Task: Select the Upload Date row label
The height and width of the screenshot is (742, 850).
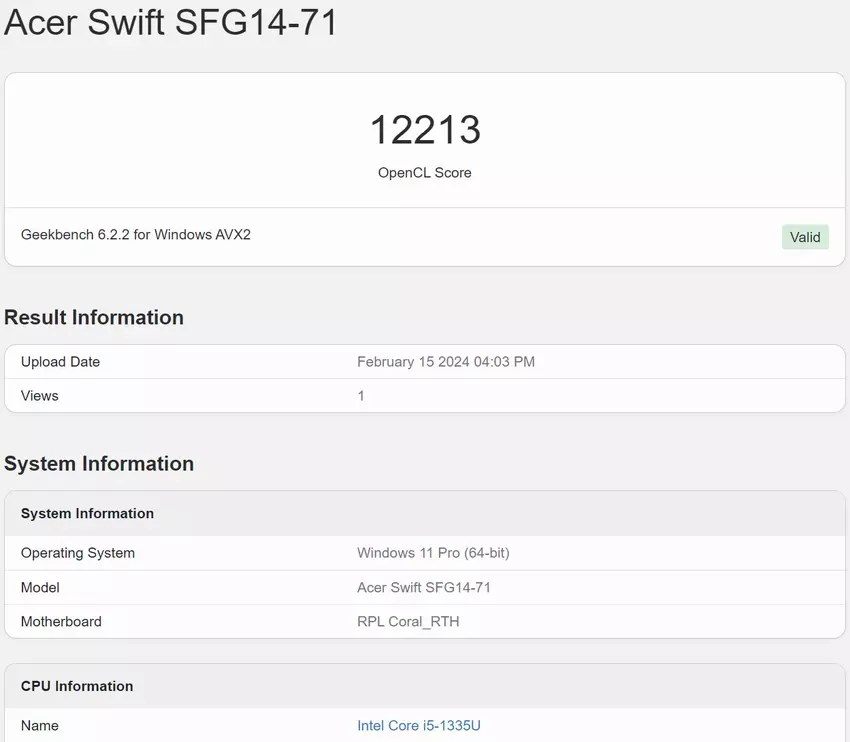Action: (x=60, y=362)
